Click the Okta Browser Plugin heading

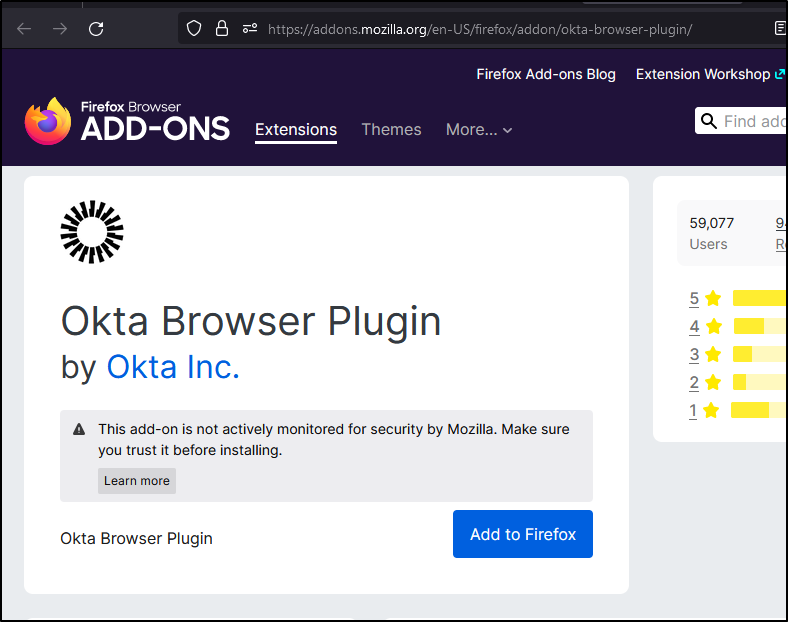click(x=251, y=321)
